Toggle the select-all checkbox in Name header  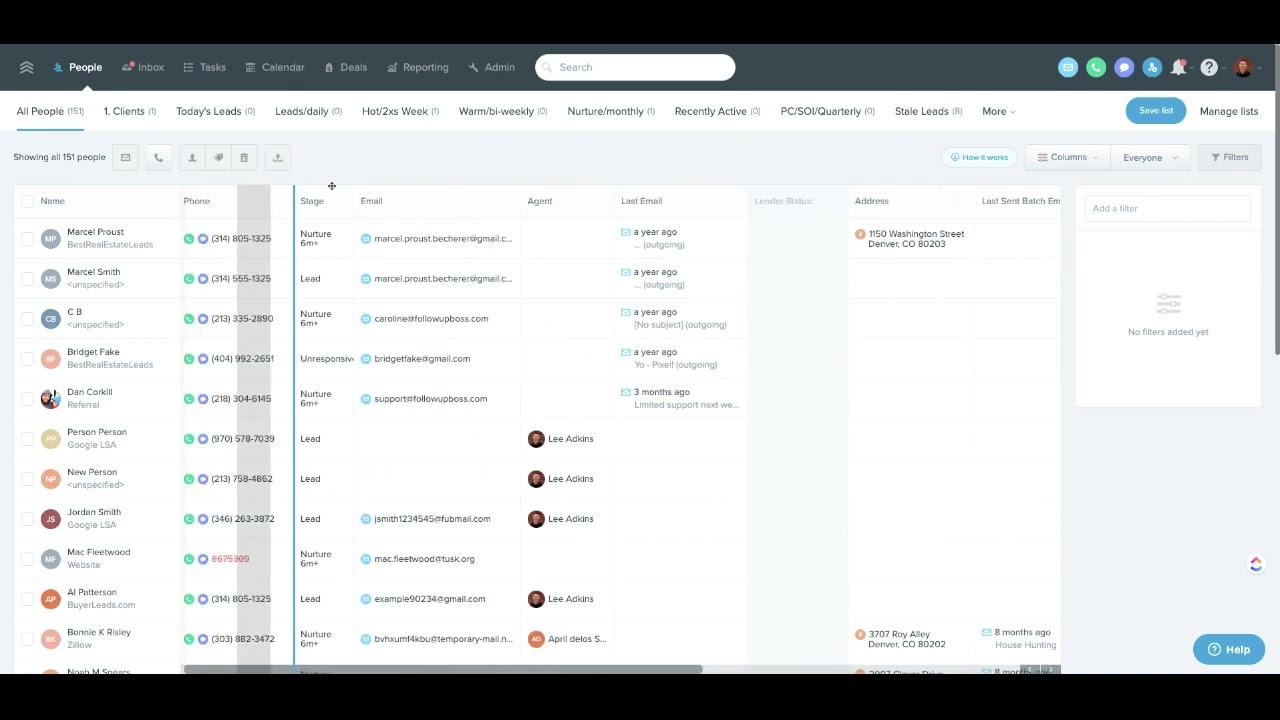(x=27, y=201)
